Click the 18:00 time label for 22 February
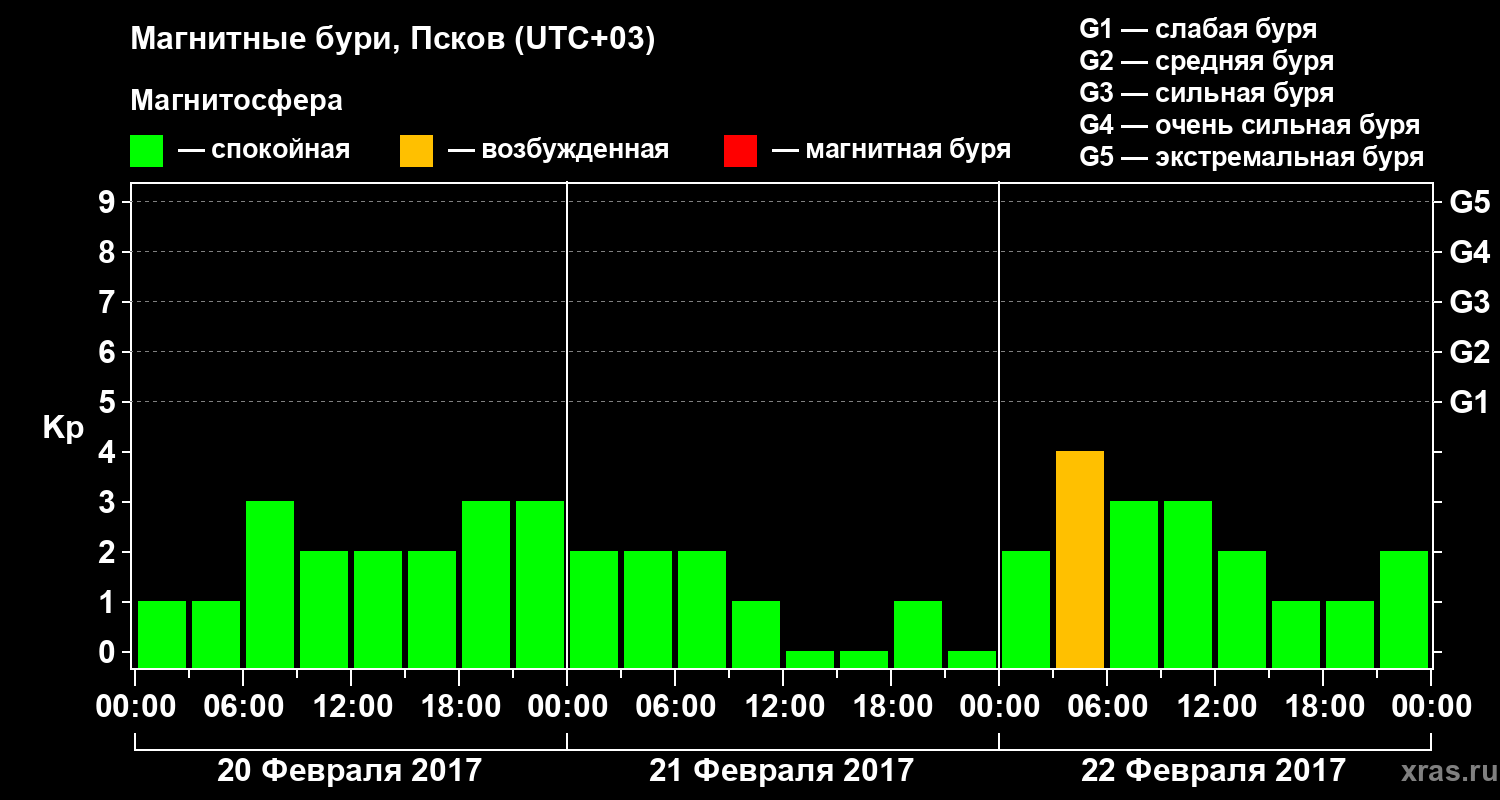This screenshot has width=1500, height=800. [x=1323, y=707]
